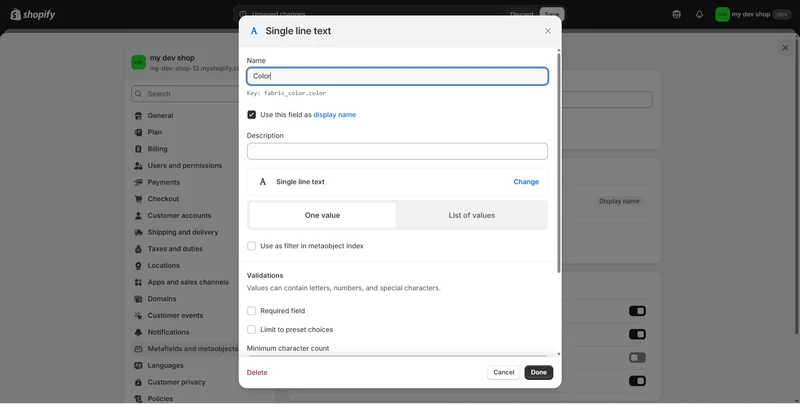Click the Display name badge in background

619,201
